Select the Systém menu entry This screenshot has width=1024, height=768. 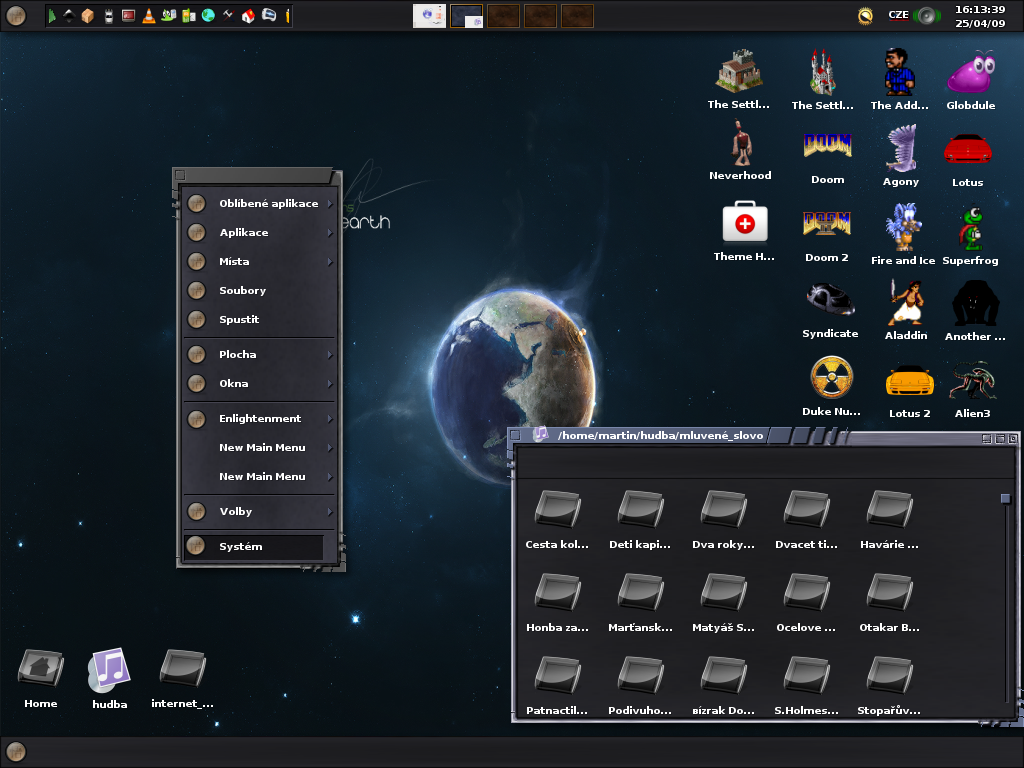click(x=241, y=547)
